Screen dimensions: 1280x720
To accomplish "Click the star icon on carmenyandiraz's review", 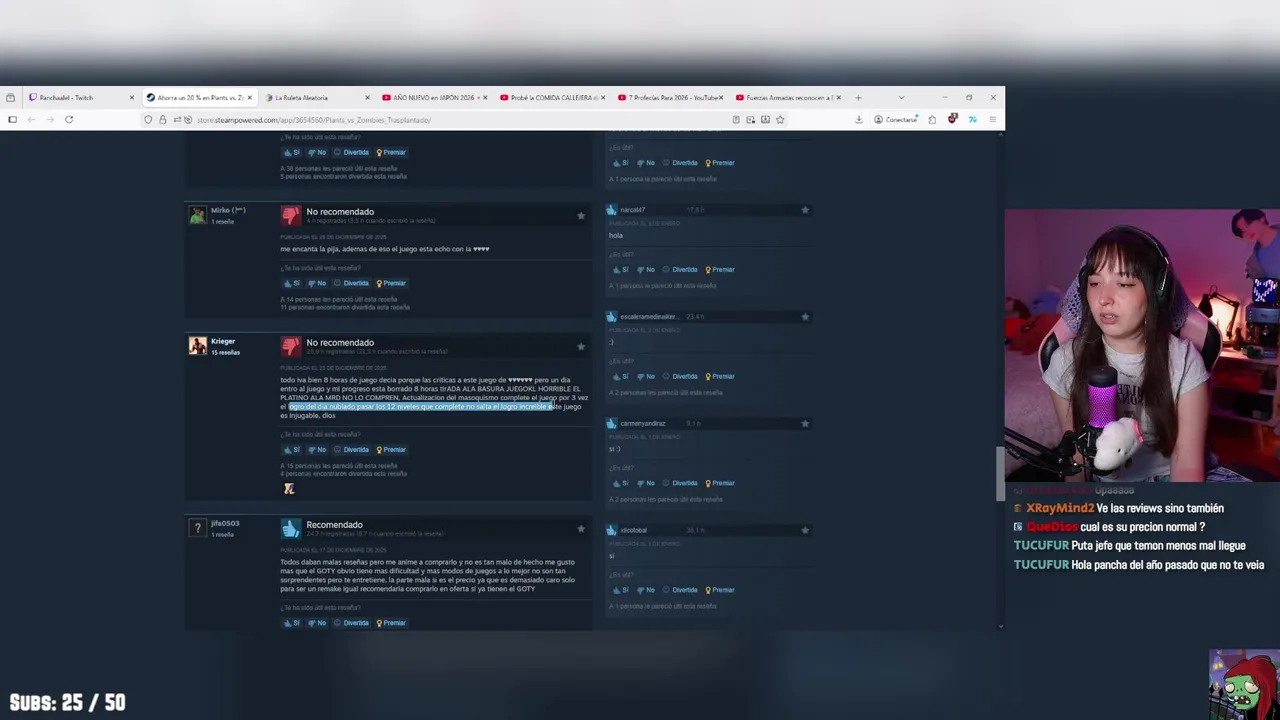I will click(805, 424).
